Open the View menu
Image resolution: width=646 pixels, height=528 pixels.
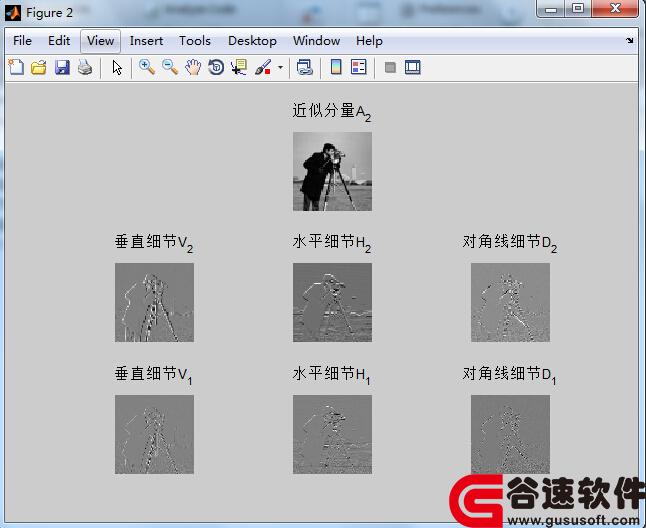point(101,41)
